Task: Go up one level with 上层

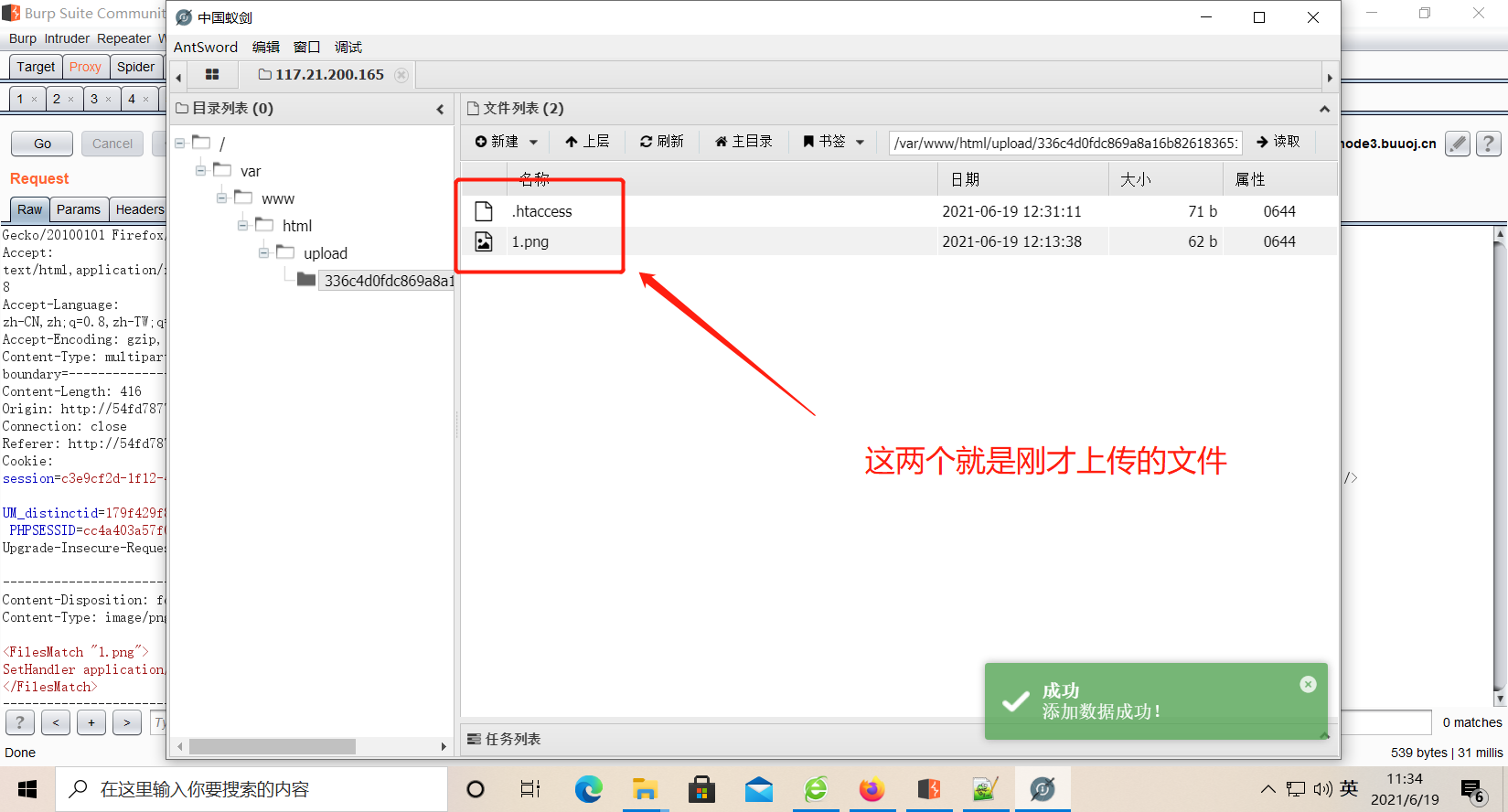Action: [x=587, y=142]
